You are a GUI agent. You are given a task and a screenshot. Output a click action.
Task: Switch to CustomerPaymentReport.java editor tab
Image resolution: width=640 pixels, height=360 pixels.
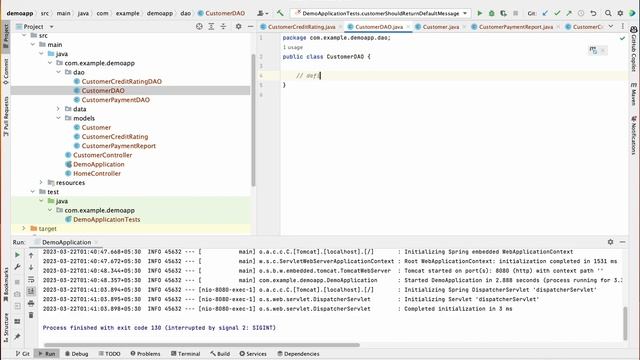[515, 27]
